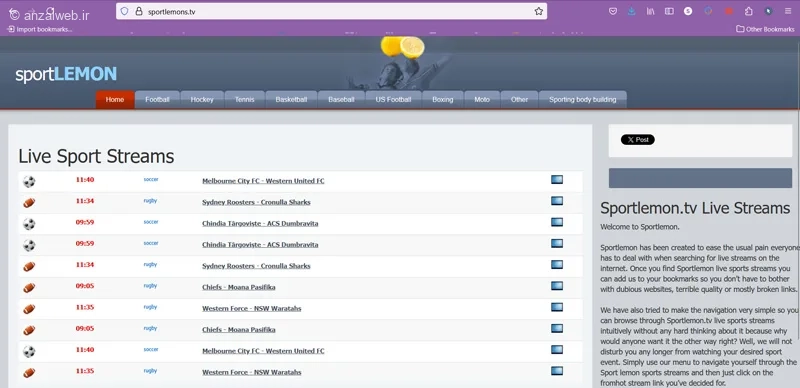Select the US Football tab
Image resolution: width=800 pixels, height=388 pixels.
point(393,100)
